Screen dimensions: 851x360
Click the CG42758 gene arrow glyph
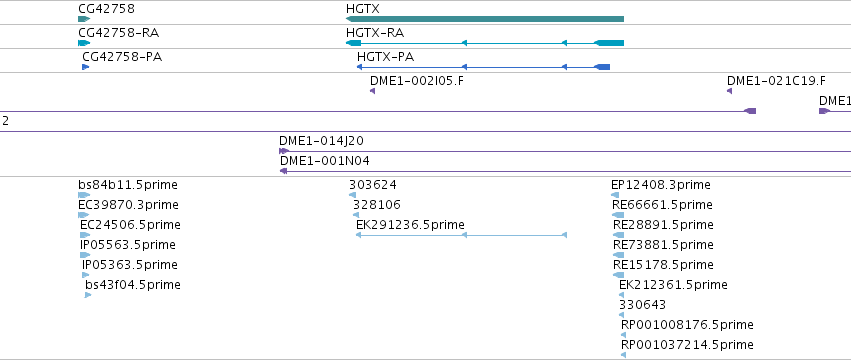84,19
